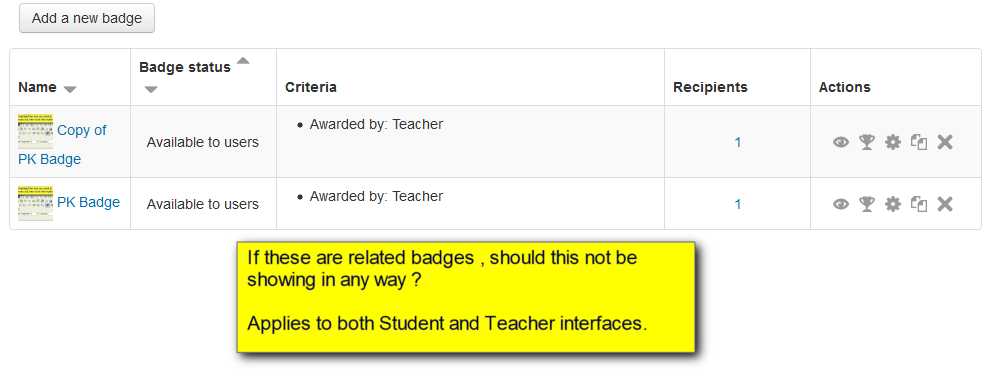Sort Badge status ascending with up arrow
Screen dimensions: 994x380
(x=243, y=61)
